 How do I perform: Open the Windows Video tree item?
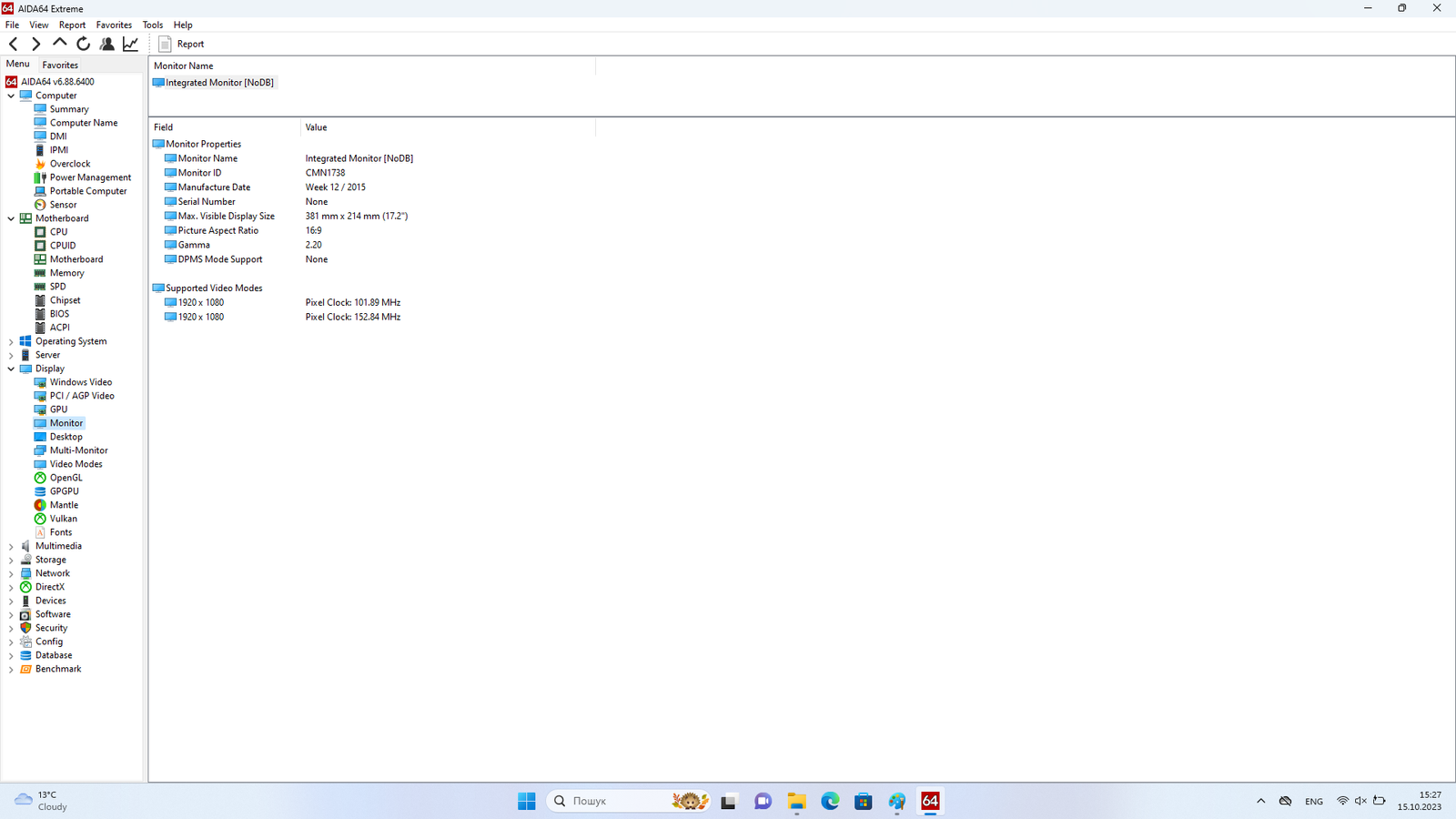pyautogui.click(x=74, y=382)
